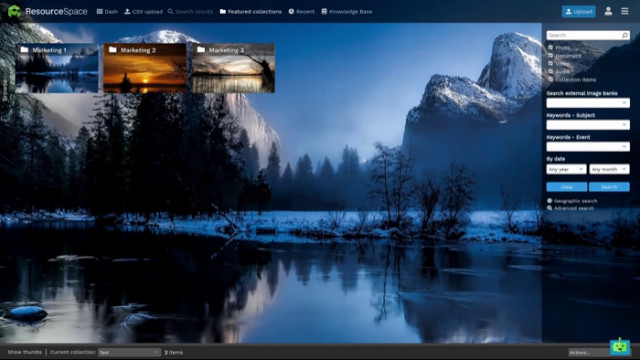The height and width of the screenshot is (360, 640).
Task: Click the Geographic search globe icon
Action: (549, 201)
